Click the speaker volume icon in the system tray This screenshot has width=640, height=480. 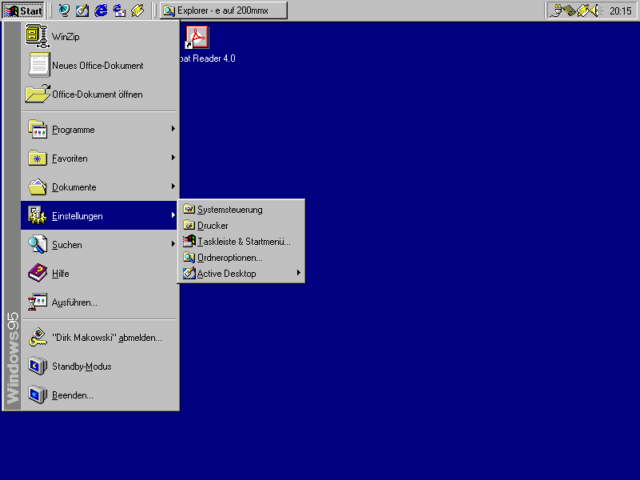[596, 11]
